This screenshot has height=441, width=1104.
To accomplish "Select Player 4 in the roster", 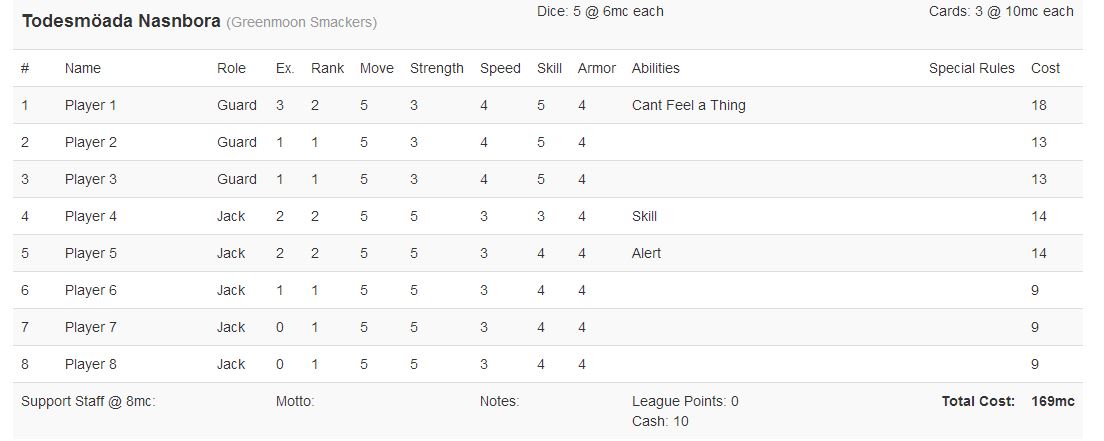I will point(91,216).
